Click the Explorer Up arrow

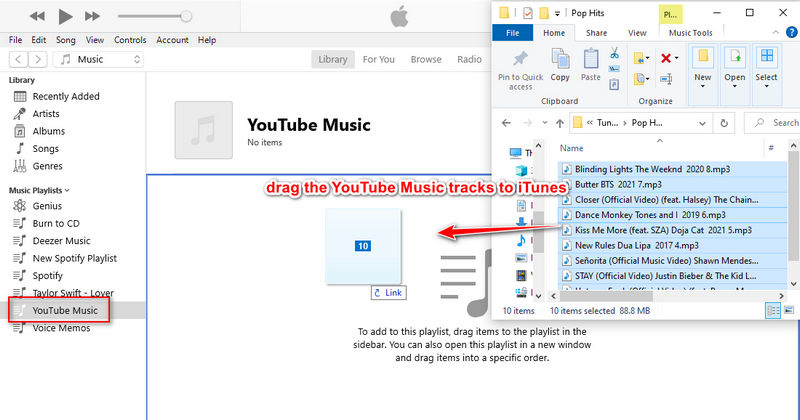pos(560,123)
